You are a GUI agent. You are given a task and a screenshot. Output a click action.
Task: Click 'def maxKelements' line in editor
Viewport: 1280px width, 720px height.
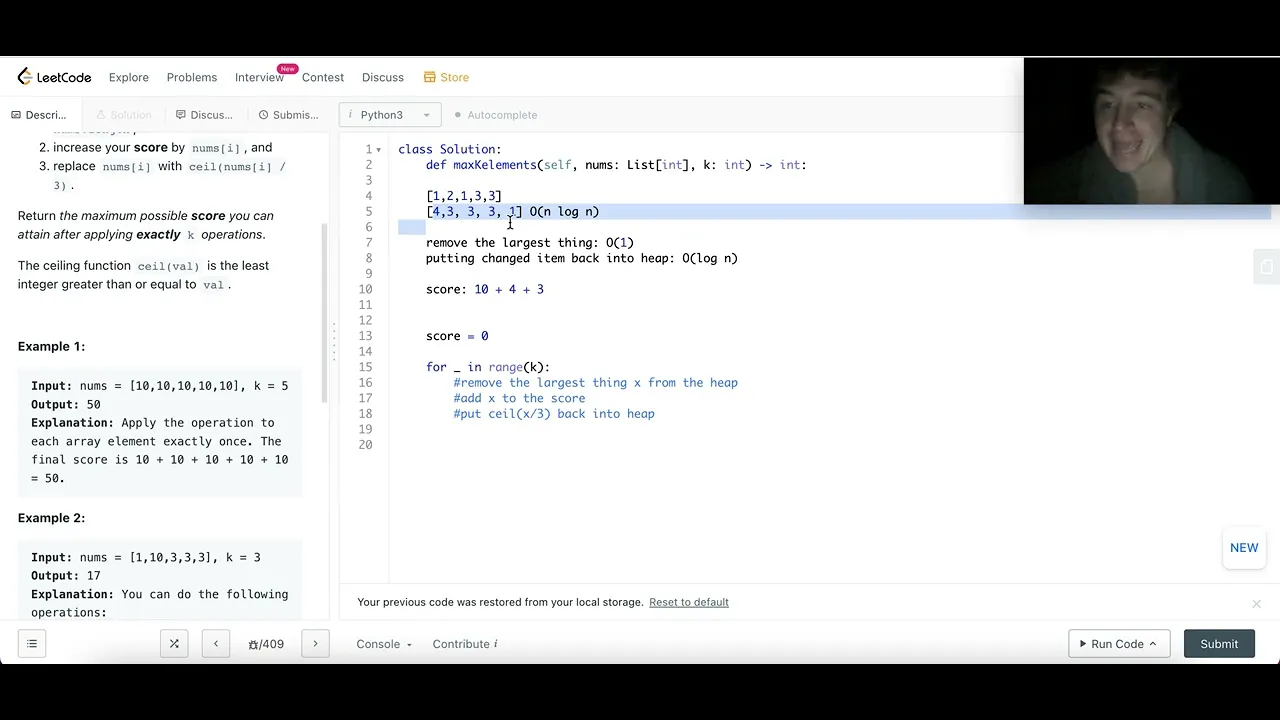616,165
